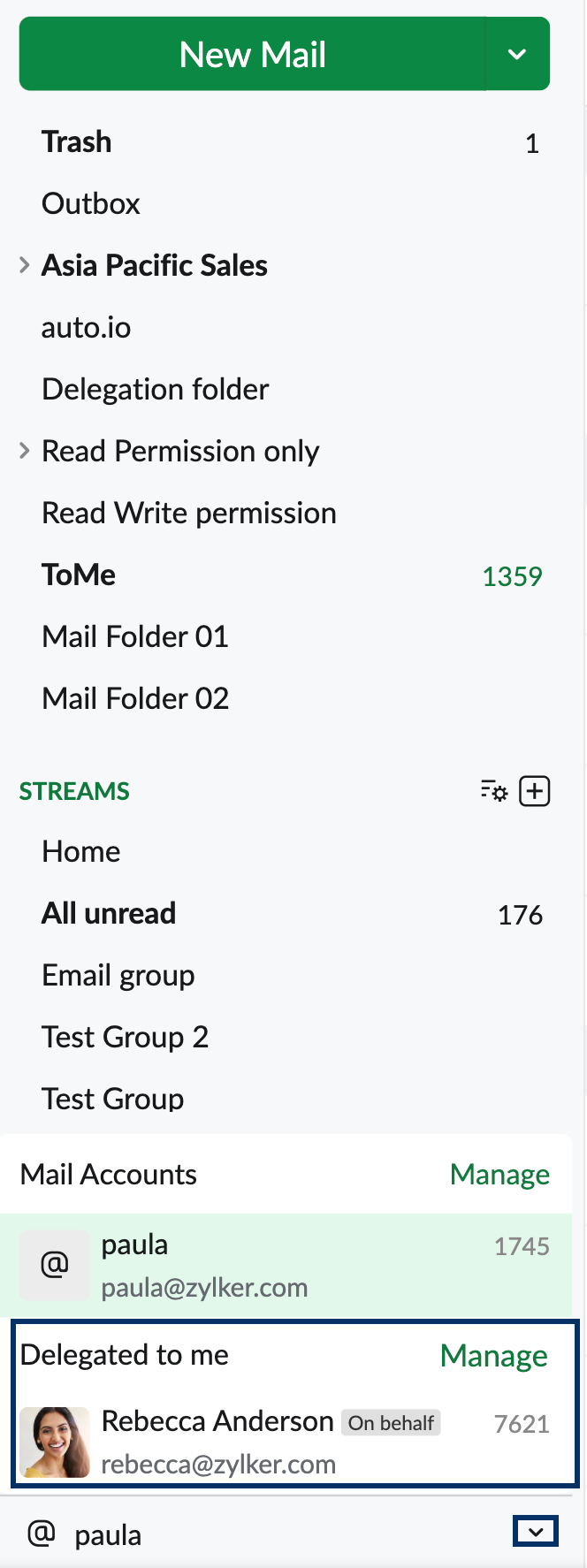Go to the Home stream
This screenshot has height=1568, width=587.
[x=81, y=852]
